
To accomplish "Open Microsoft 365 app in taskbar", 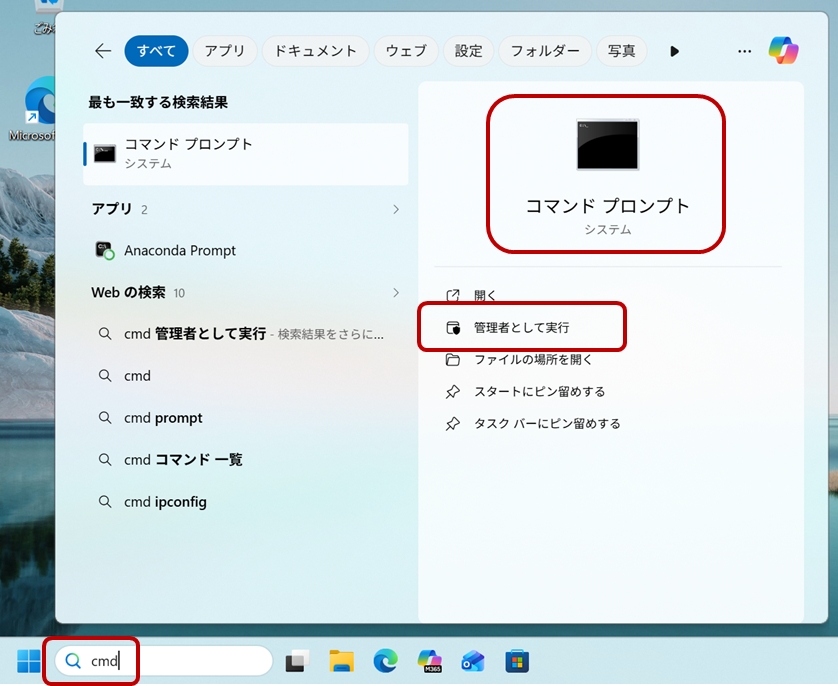I will (x=429, y=661).
